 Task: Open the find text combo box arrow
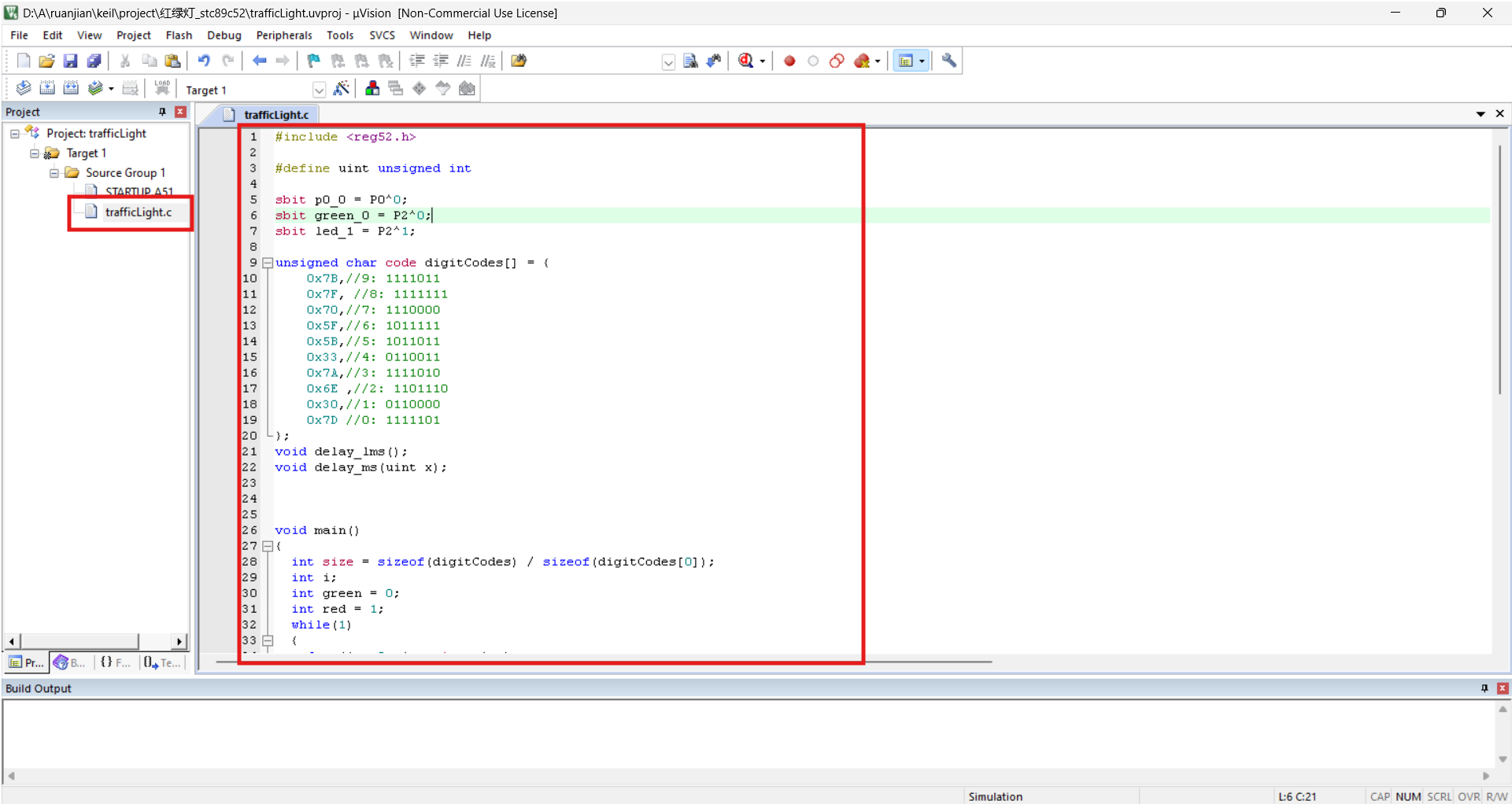(668, 61)
